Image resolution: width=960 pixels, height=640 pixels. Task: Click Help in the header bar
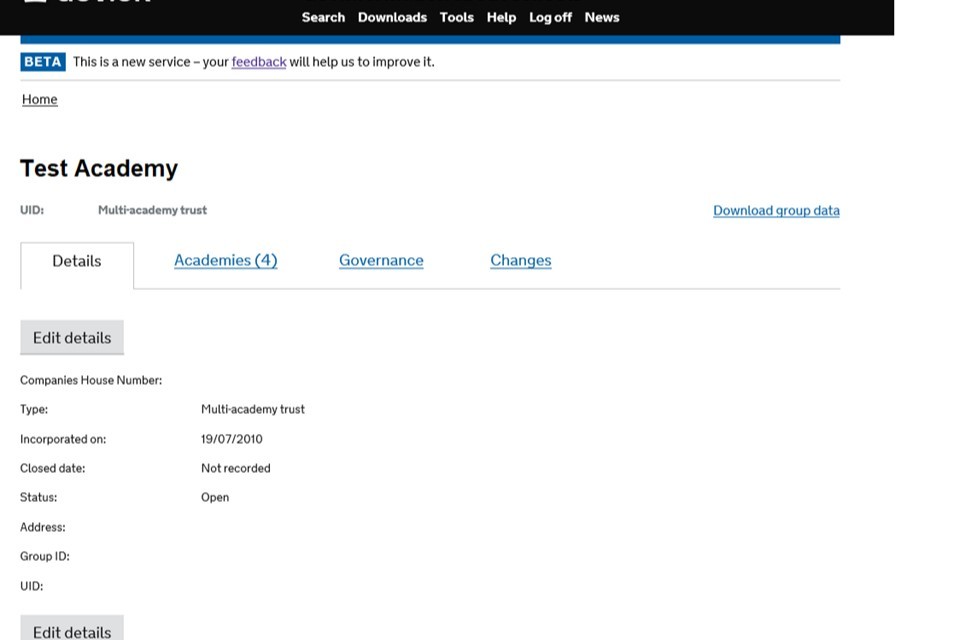point(501,17)
